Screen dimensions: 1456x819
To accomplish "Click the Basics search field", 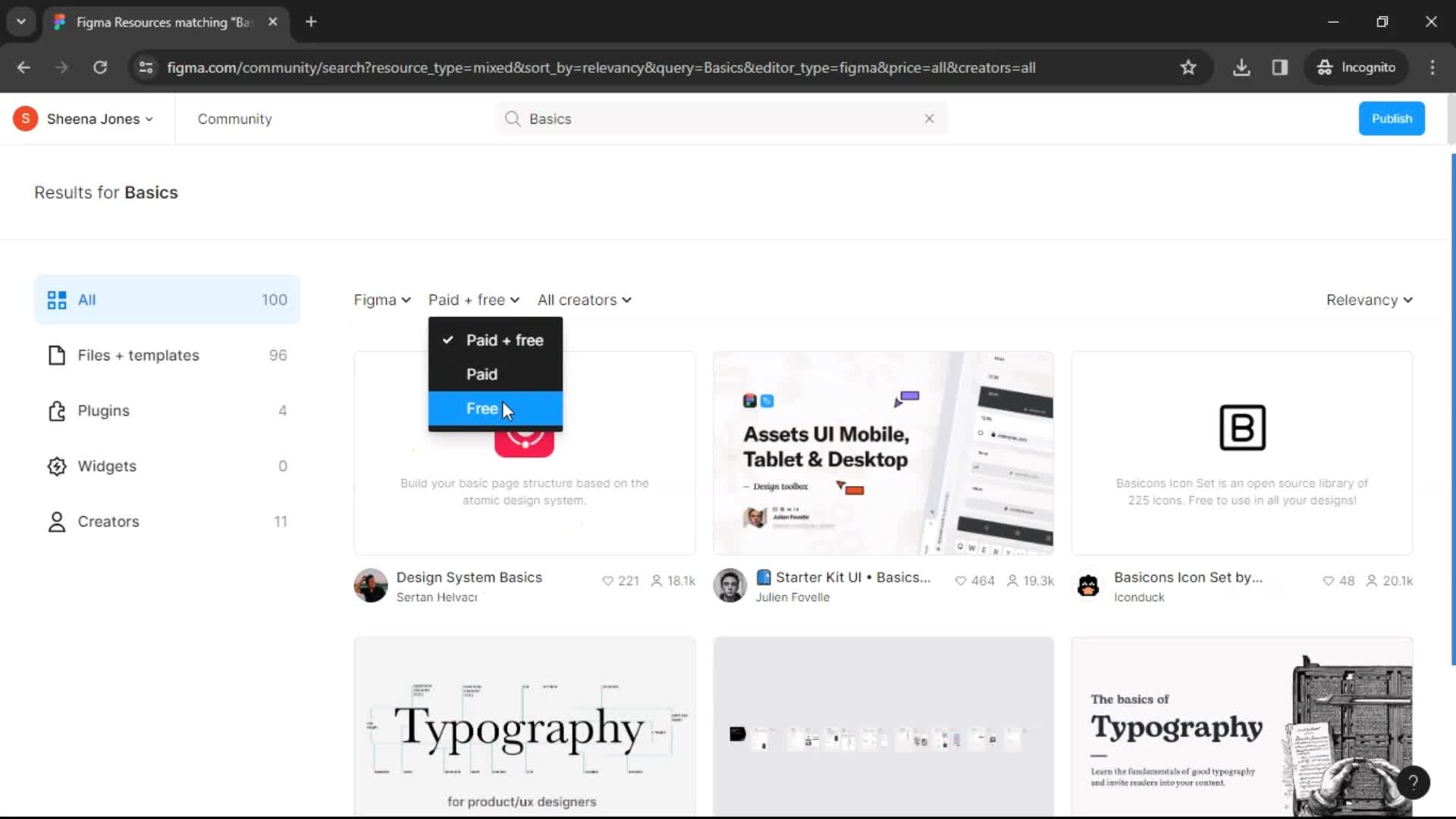I will click(x=721, y=119).
